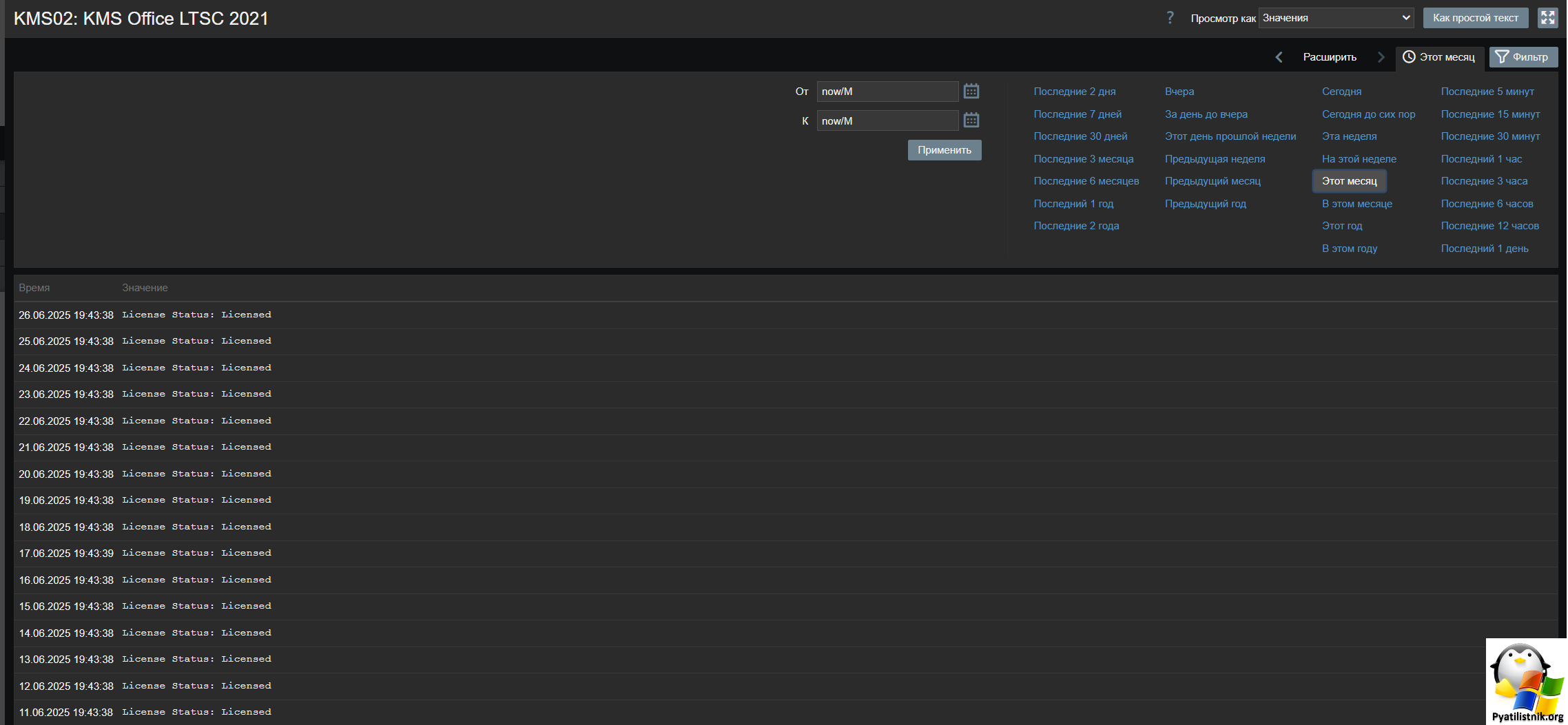Toggle fullscreen kiosk mode icon

1548,18
